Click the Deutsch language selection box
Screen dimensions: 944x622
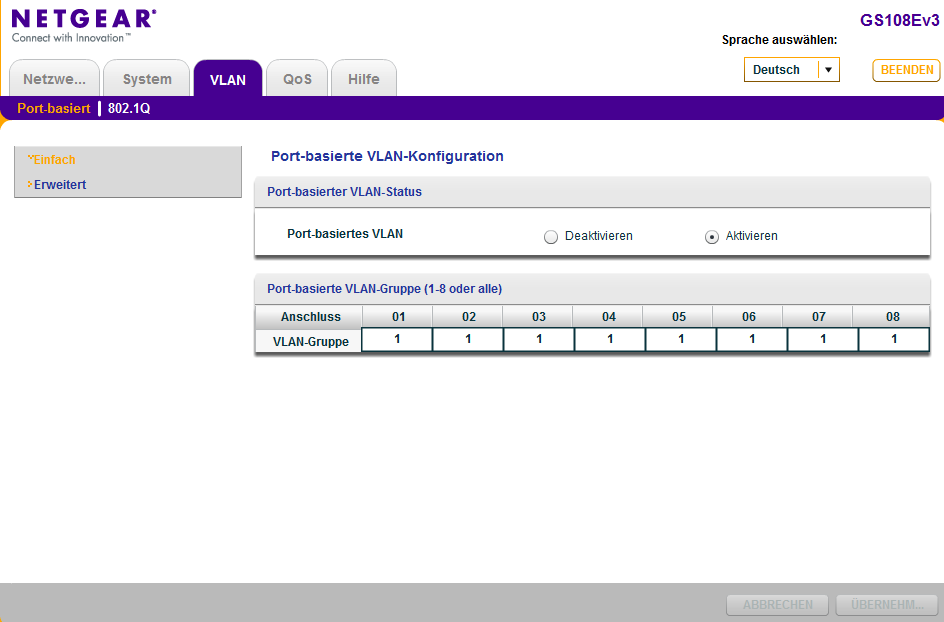point(780,70)
